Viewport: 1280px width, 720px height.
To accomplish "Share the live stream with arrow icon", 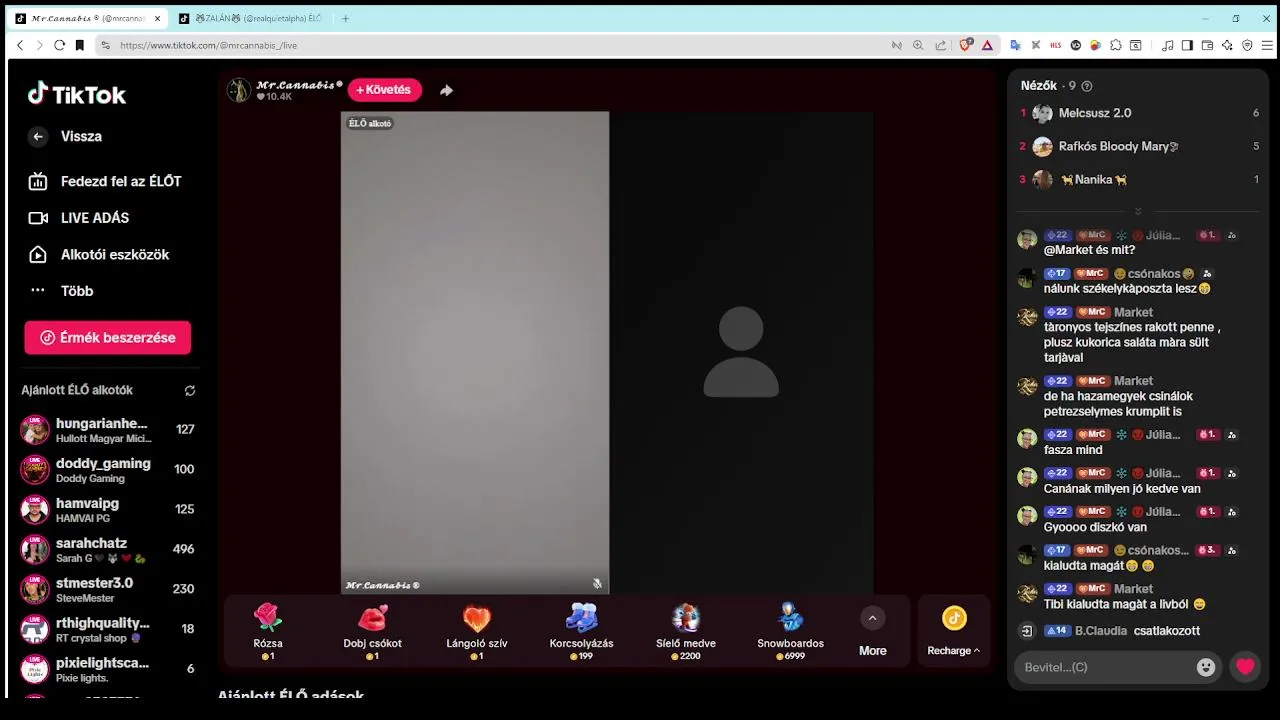I will point(446,90).
